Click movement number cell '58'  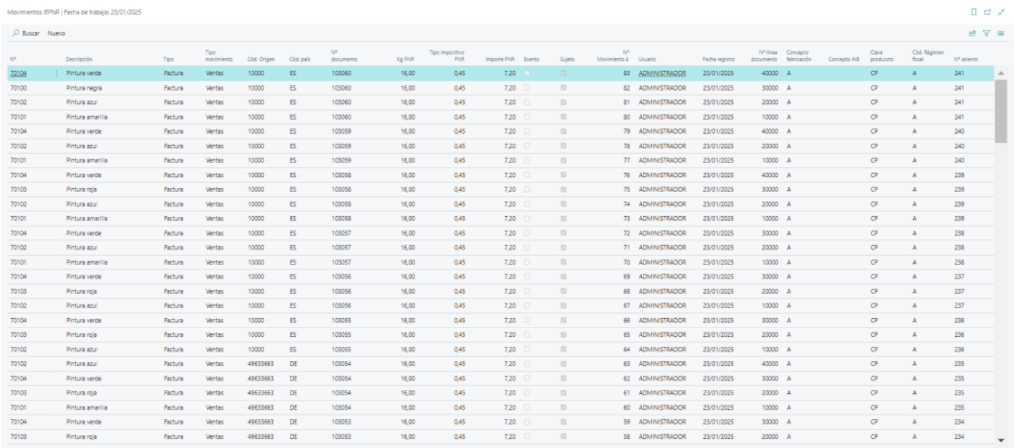coord(627,437)
